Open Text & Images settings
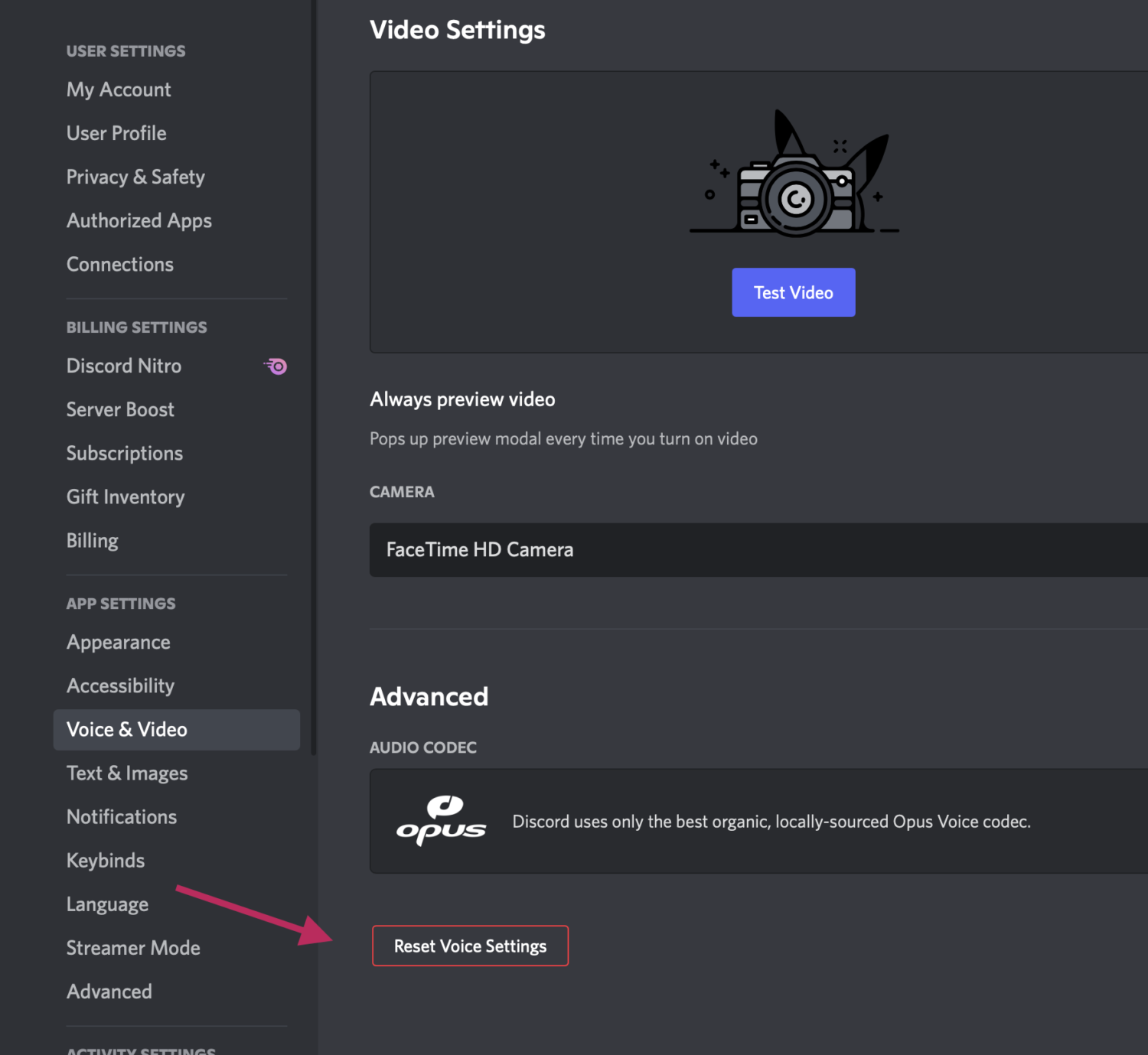This screenshot has width=1148, height=1055. pyautogui.click(x=127, y=773)
